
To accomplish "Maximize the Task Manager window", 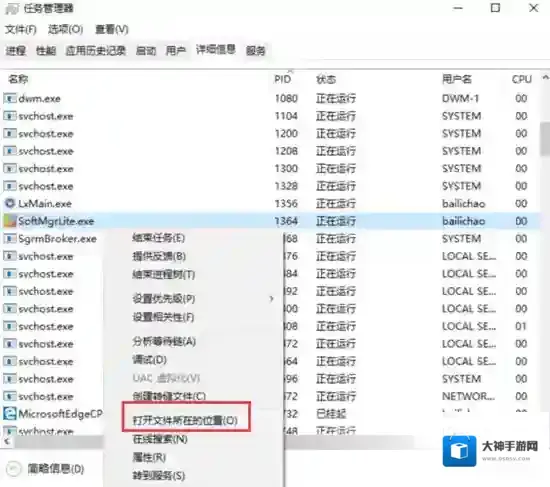I will coord(495,8).
